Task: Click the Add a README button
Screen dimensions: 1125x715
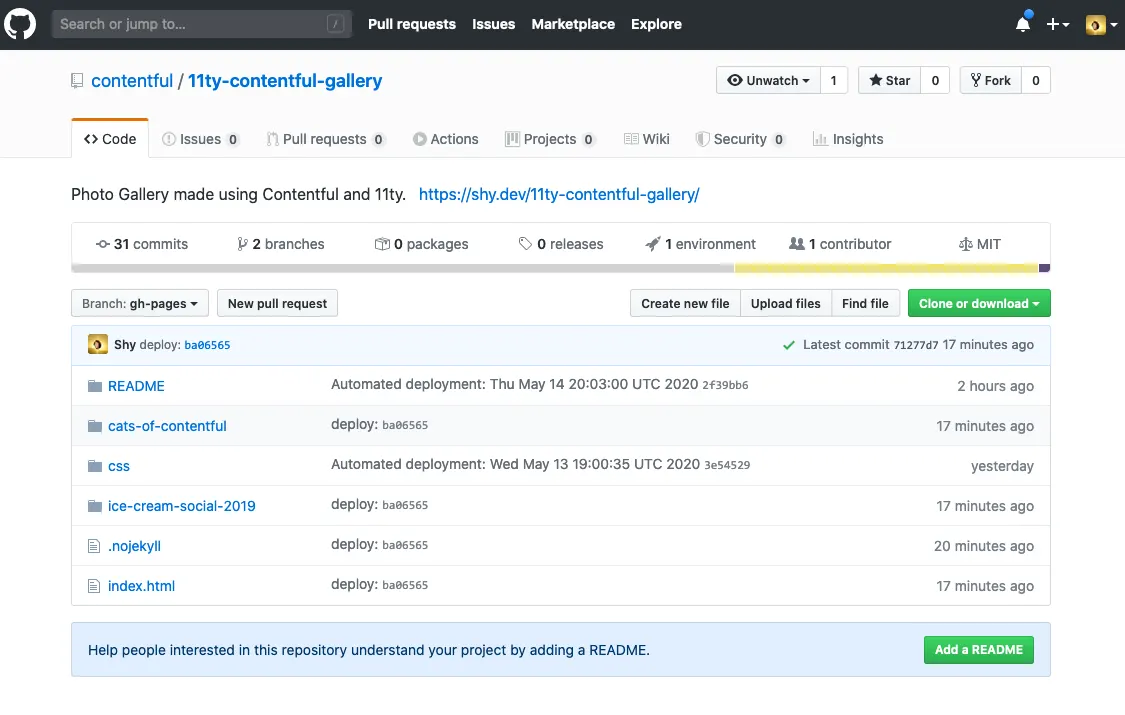Action: click(979, 650)
